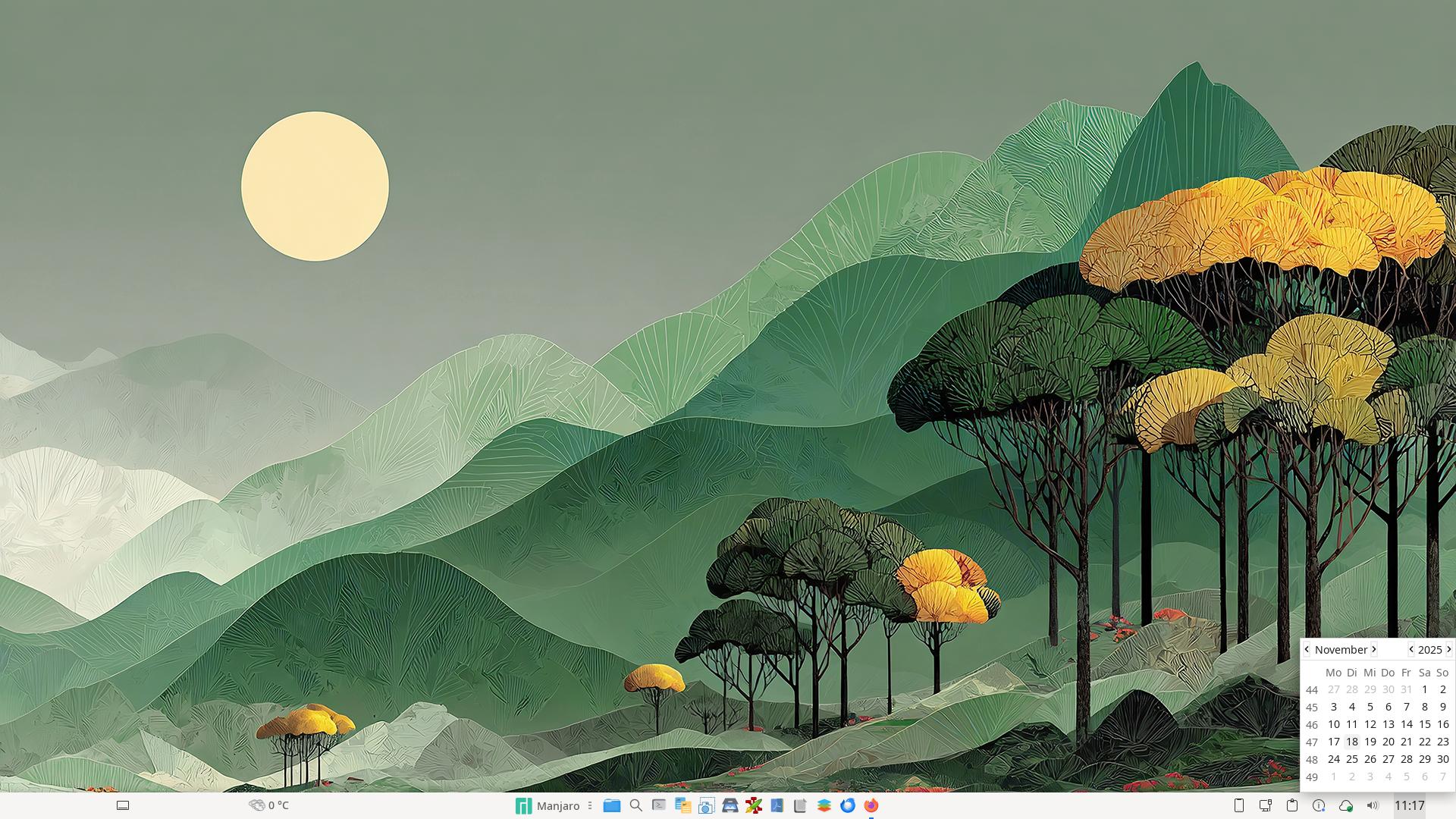The height and width of the screenshot is (819, 1456).
Task: Open the clipboard tray icon
Action: coord(1292,805)
